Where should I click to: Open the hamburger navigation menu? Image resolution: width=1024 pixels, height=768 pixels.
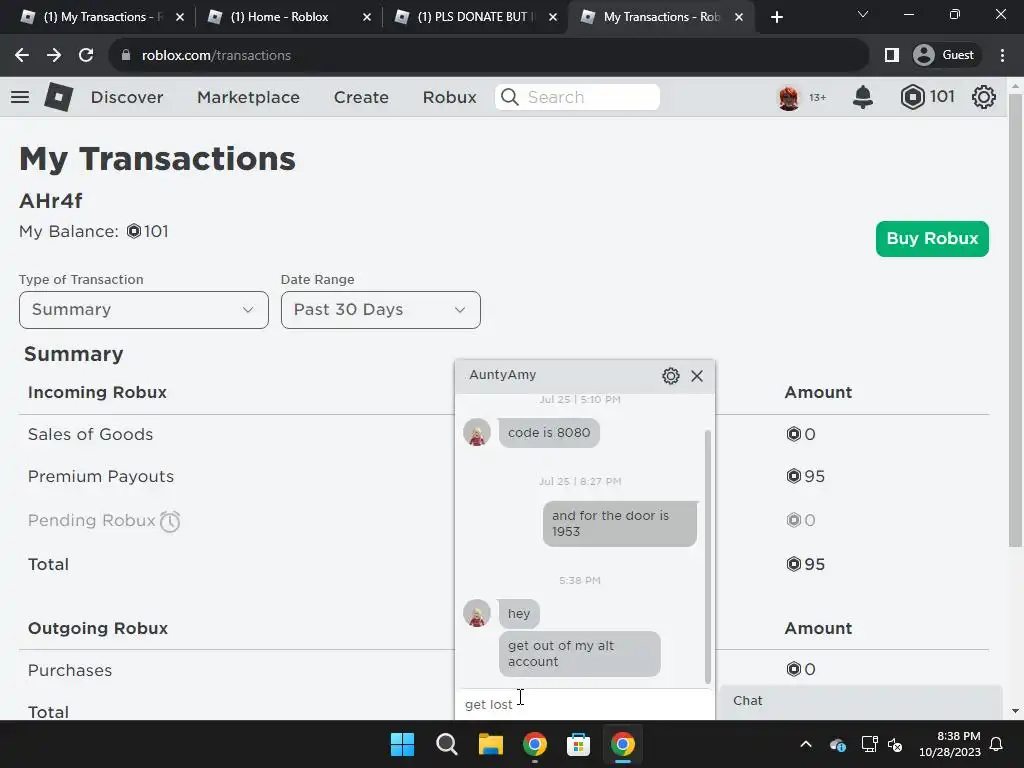[20, 97]
